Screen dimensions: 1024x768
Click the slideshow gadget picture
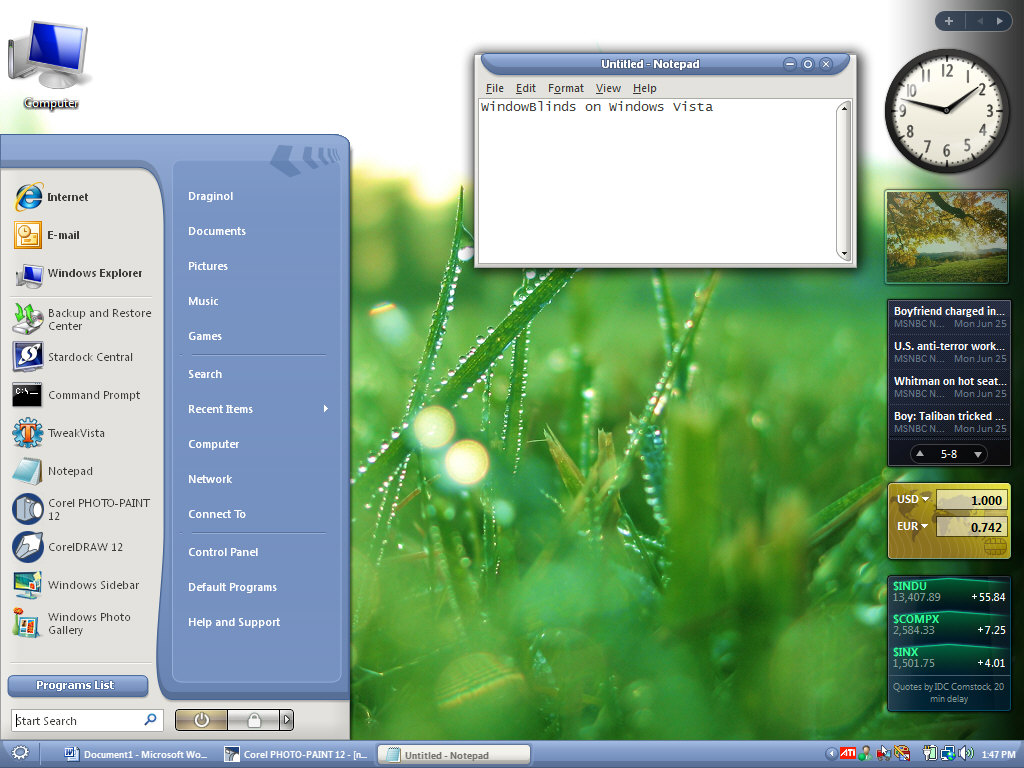[x=947, y=237]
